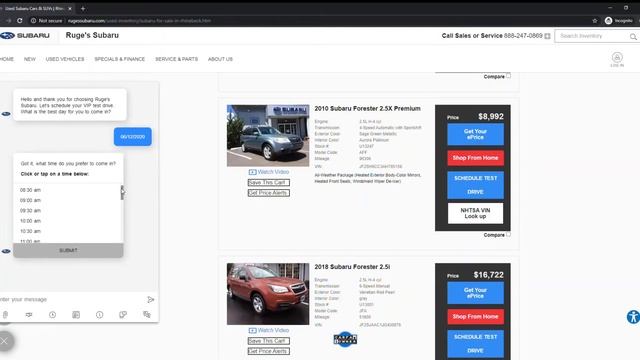Open the 2010 Forester photo thumbnail
This screenshot has height=360, width=640.
268,136
